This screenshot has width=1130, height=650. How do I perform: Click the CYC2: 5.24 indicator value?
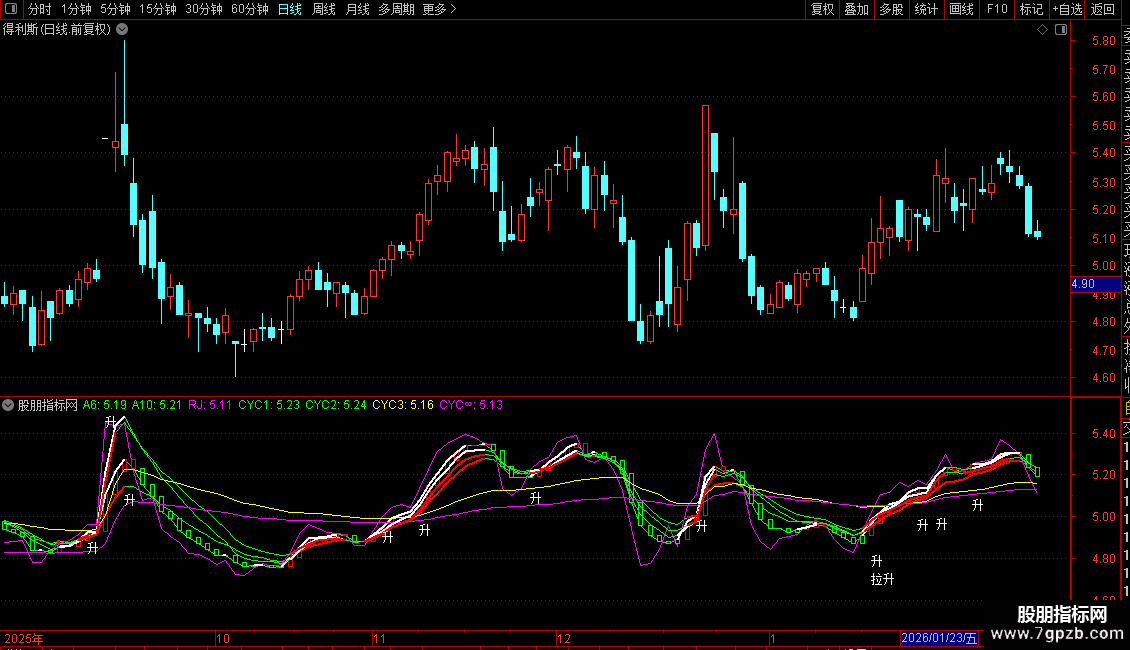[336, 405]
